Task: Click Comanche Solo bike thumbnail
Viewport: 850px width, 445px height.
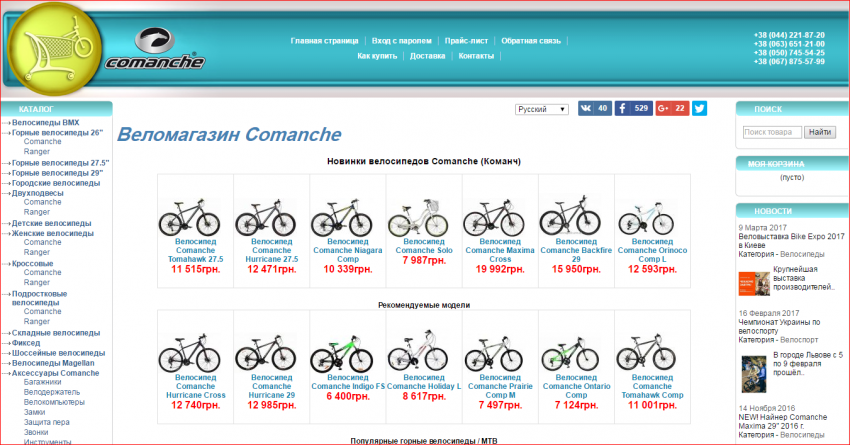Action: point(418,218)
